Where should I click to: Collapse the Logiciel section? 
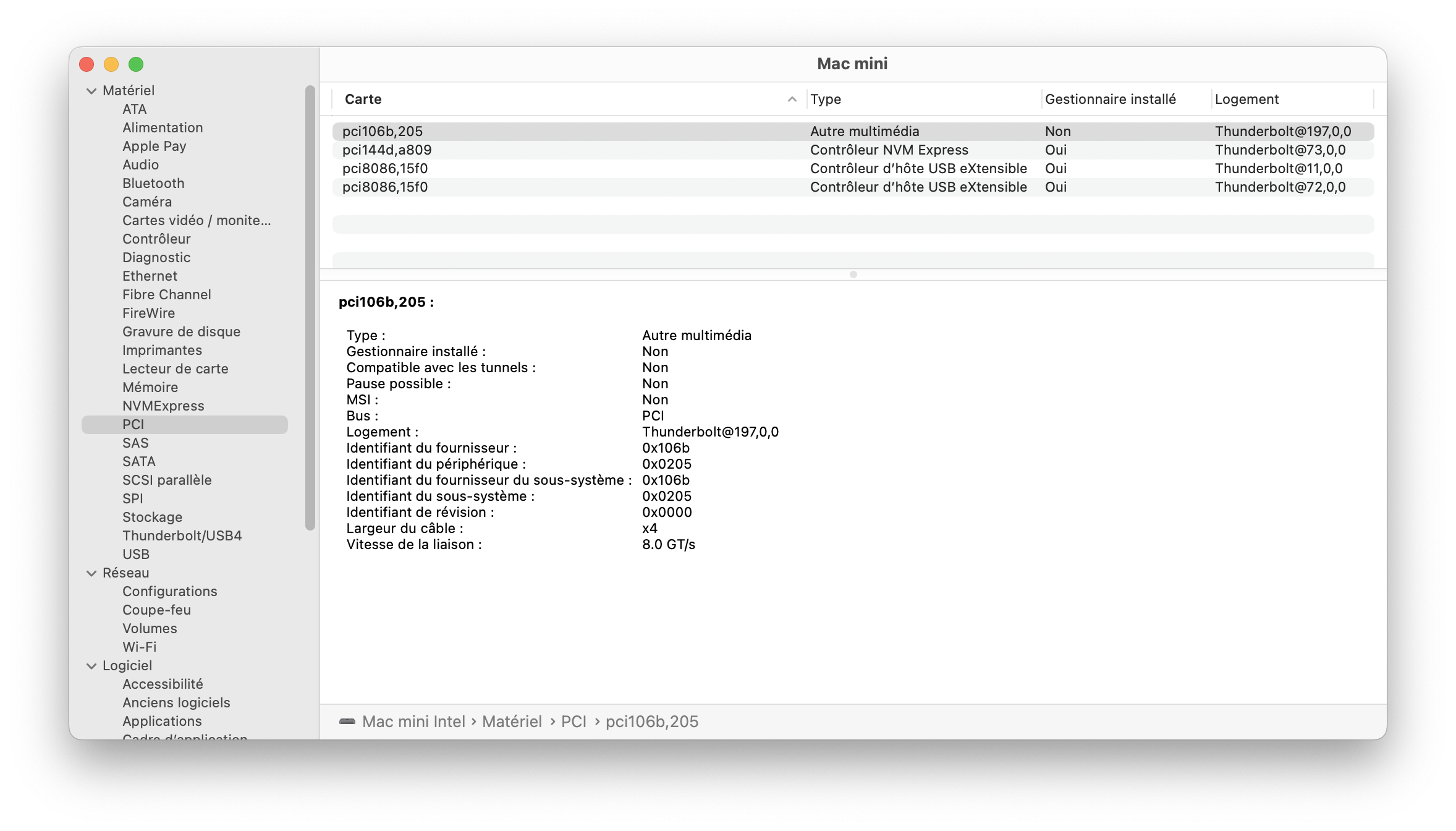pyautogui.click(x=91, y=666)
